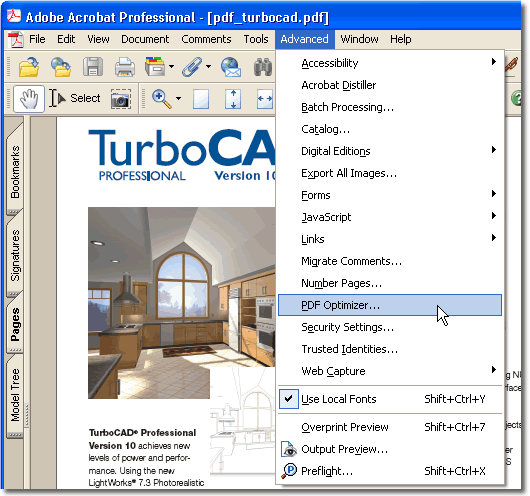Click the paperclip Attach File icon
Viewport: 530px width, 496px height.
(192, 66)
